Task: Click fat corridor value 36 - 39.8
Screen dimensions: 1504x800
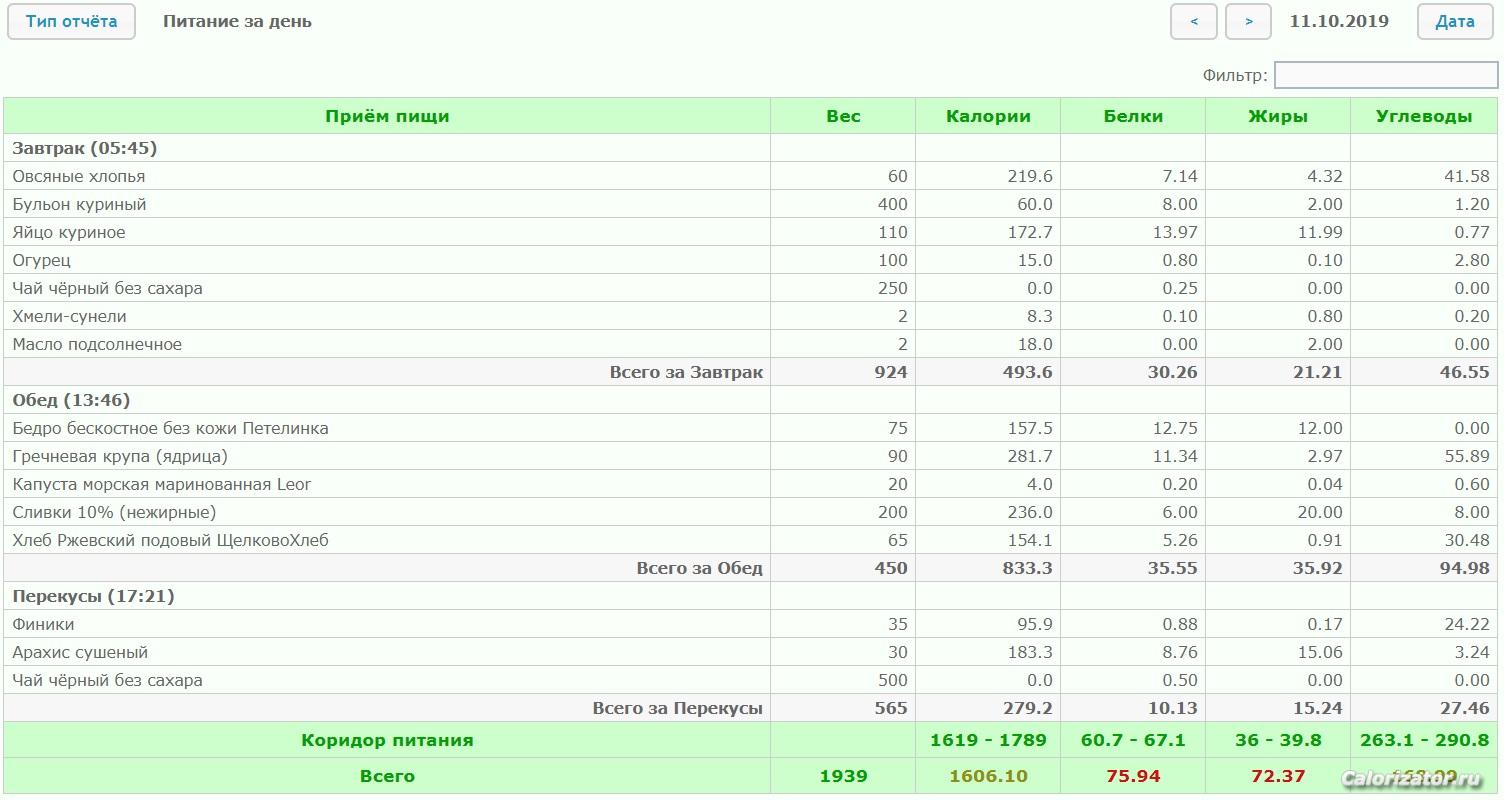Action: pos(1278,740)
